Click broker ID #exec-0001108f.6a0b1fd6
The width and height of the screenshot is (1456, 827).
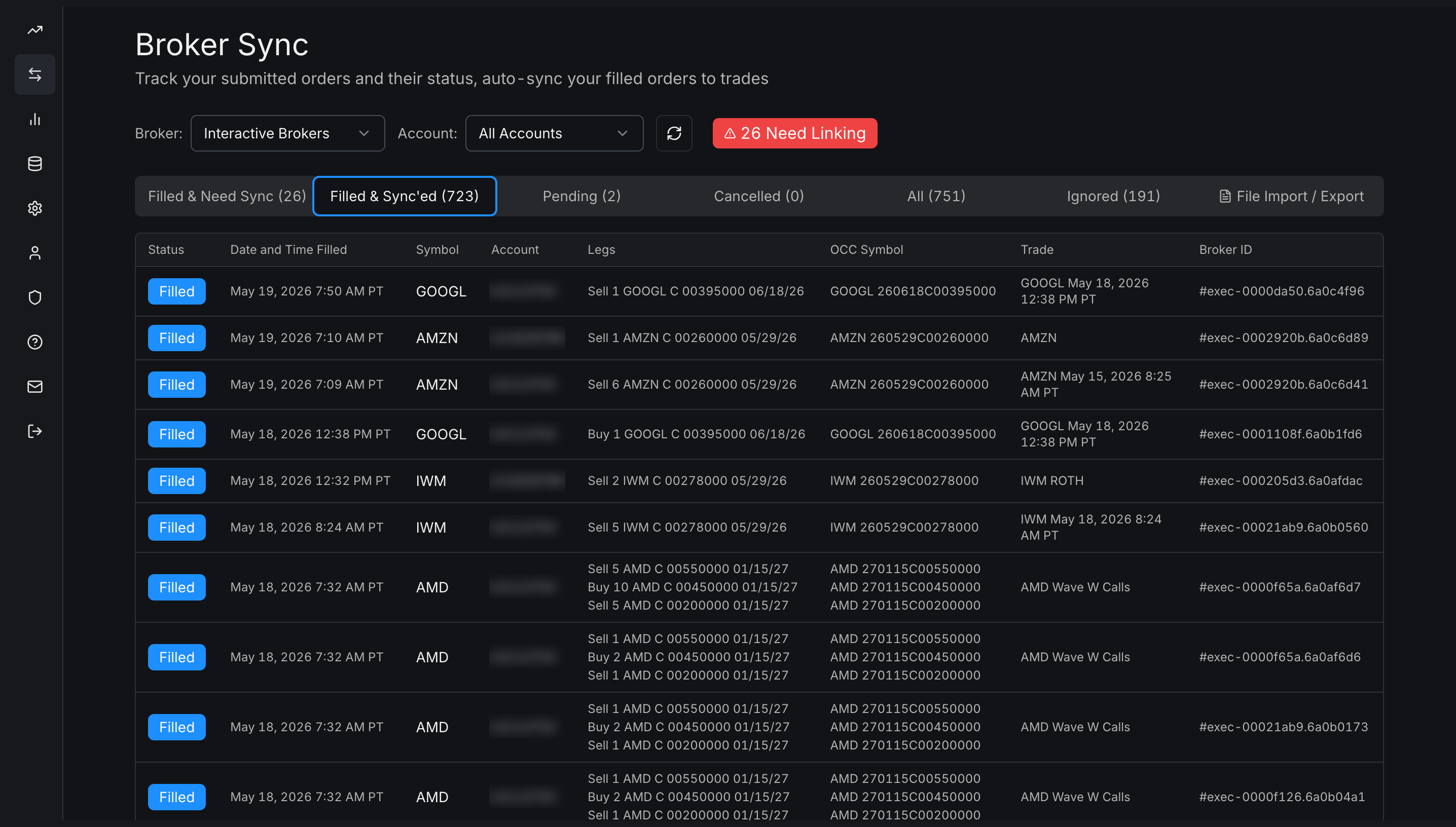[x=1281, y=434]
